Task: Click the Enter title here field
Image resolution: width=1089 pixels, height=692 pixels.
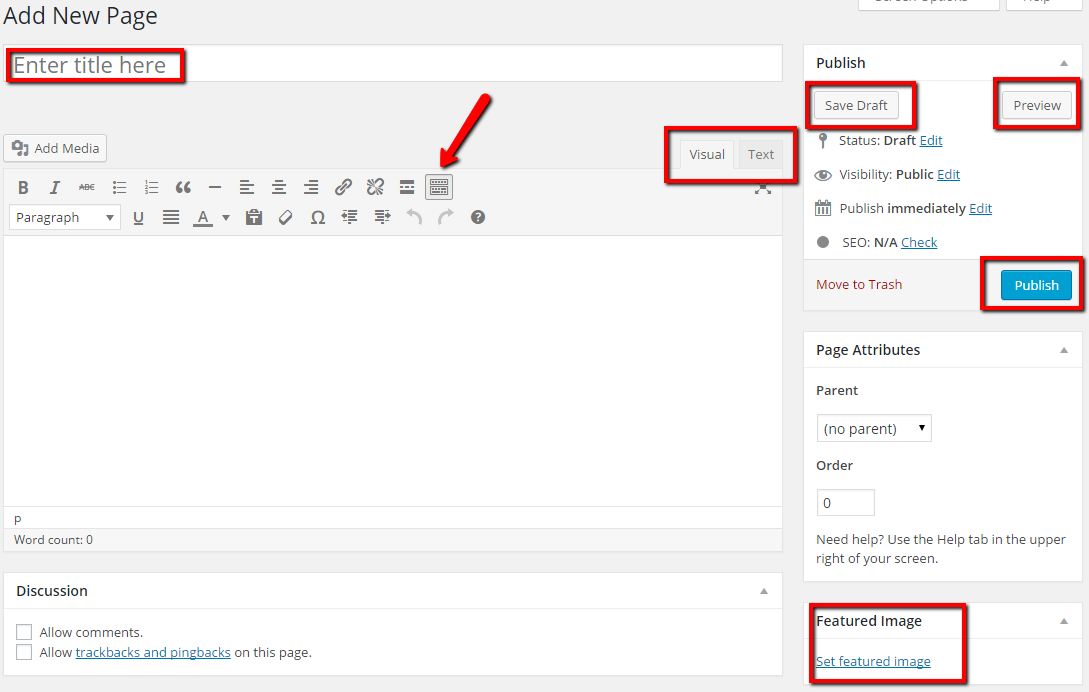Action: tap(393, 64)
